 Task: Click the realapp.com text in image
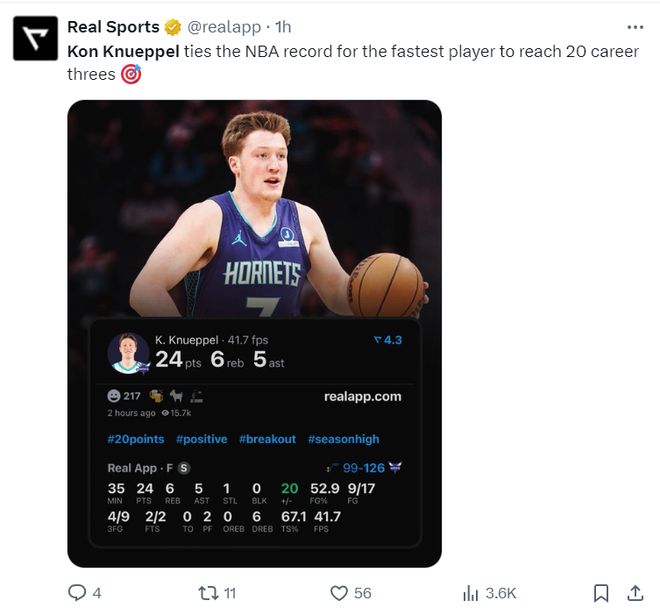point(362,396)
